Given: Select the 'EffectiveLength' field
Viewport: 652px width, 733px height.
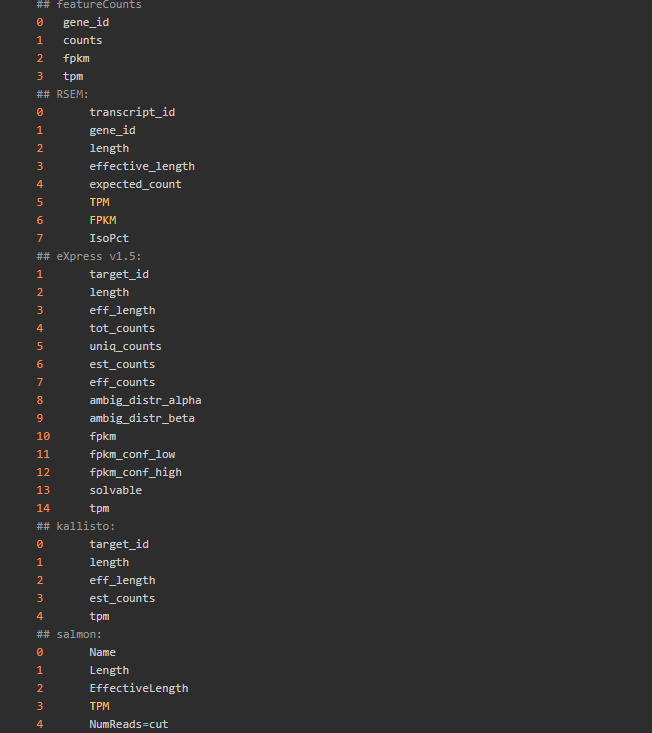Looking at the screenshot, I should 139,689.
